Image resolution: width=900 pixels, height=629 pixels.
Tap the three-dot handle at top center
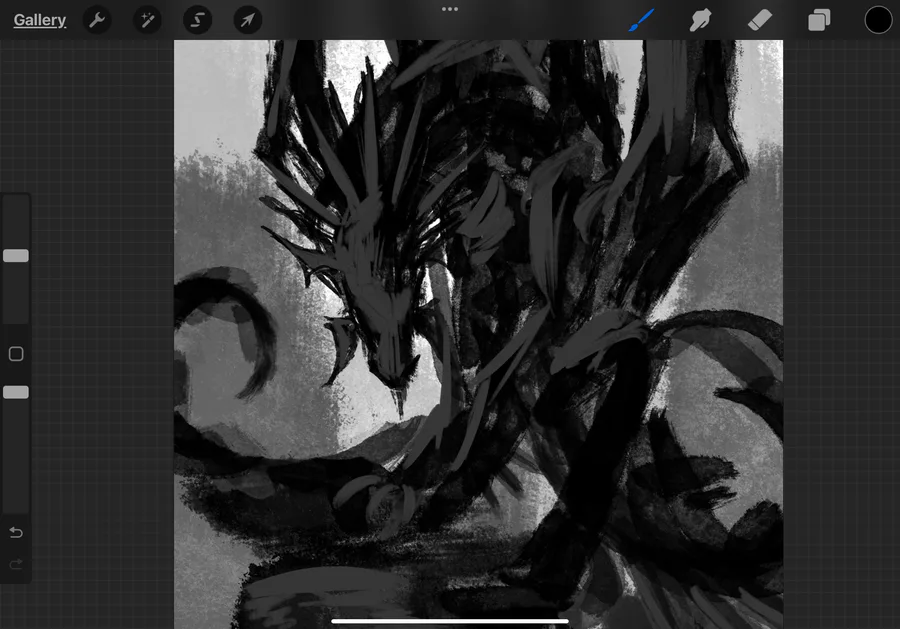[450, 9]
